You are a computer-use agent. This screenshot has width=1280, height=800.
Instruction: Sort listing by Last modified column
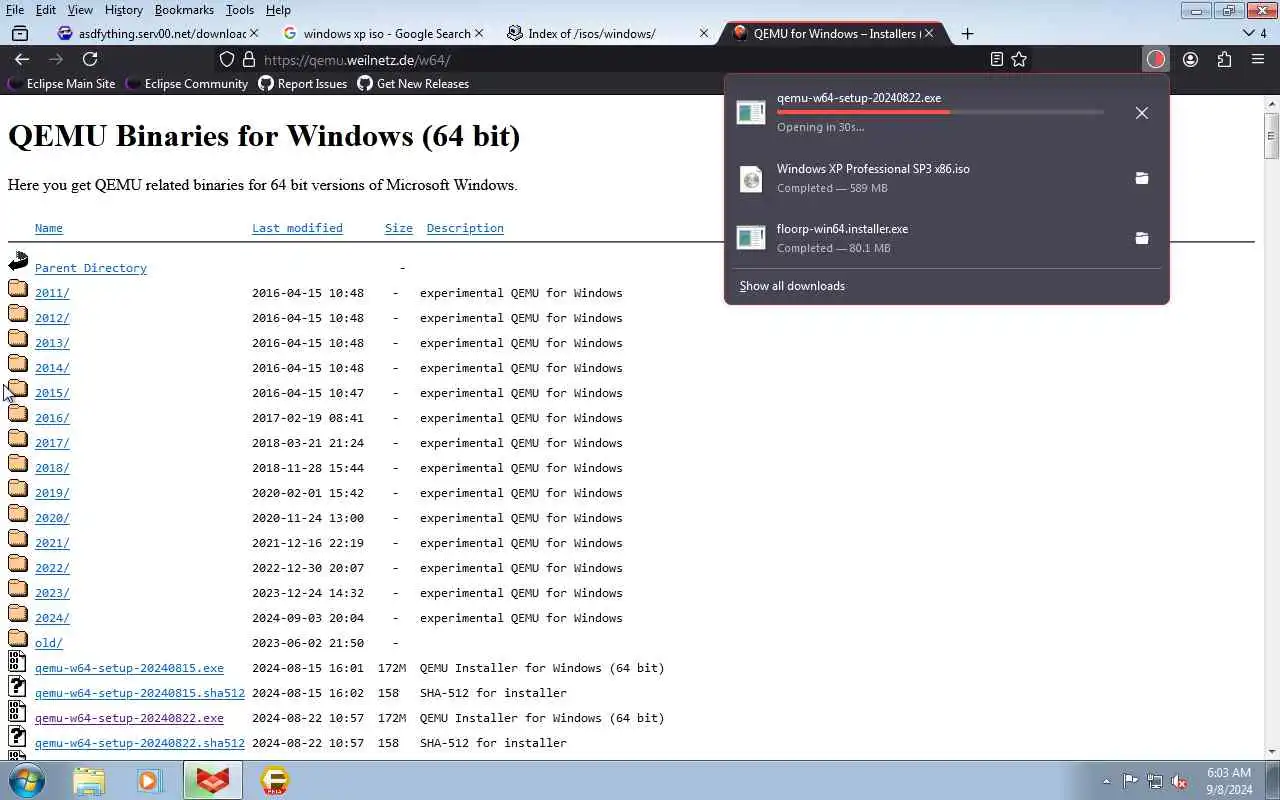pyautogui.click(x=297, y=228)
